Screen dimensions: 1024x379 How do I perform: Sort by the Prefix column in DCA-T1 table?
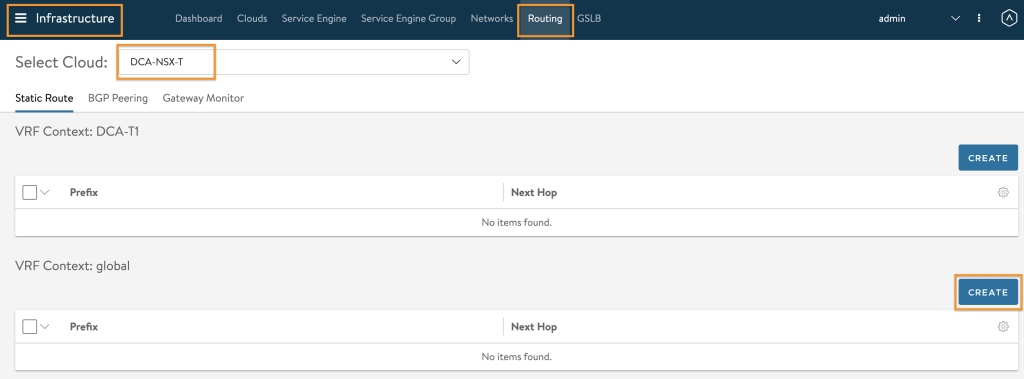[x=84, y=193]
